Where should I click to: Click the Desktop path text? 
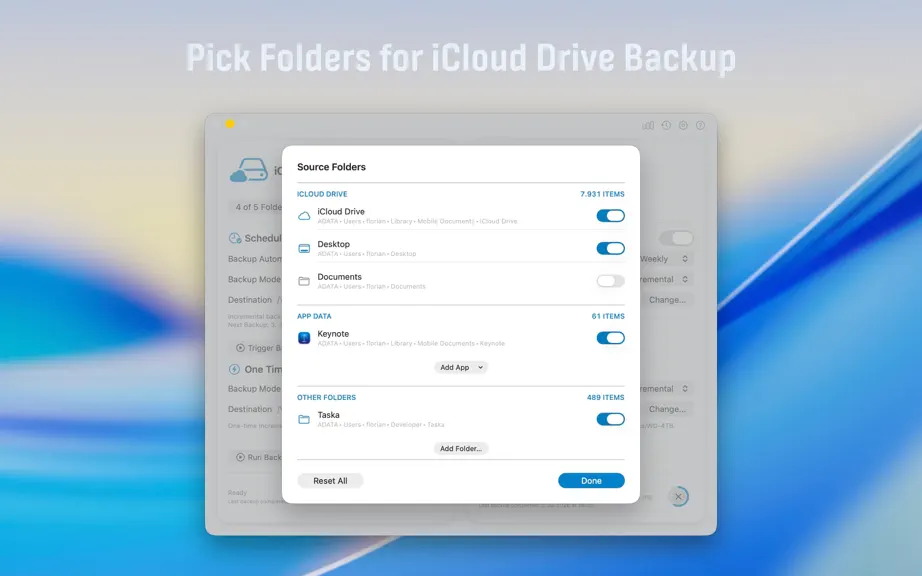(x=367, y=254)
